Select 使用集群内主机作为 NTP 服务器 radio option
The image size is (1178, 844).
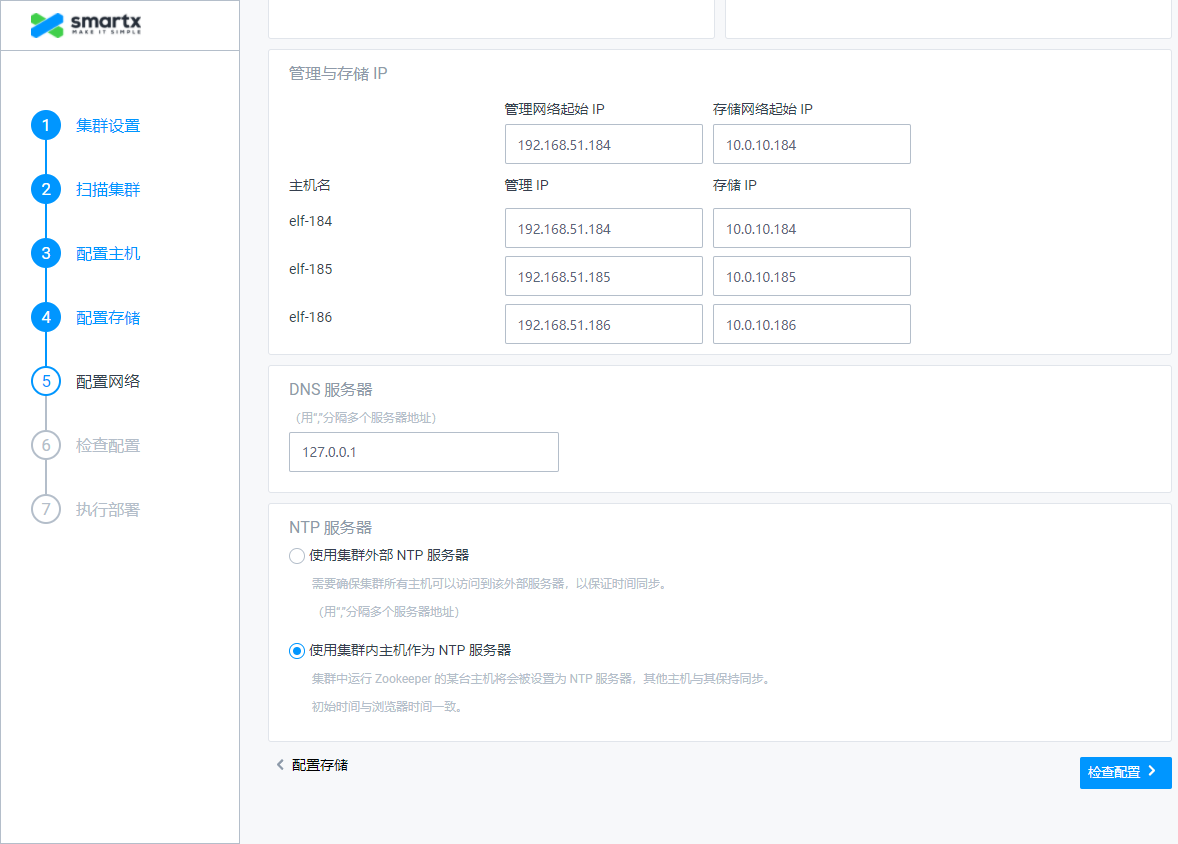tap(297, 651)
